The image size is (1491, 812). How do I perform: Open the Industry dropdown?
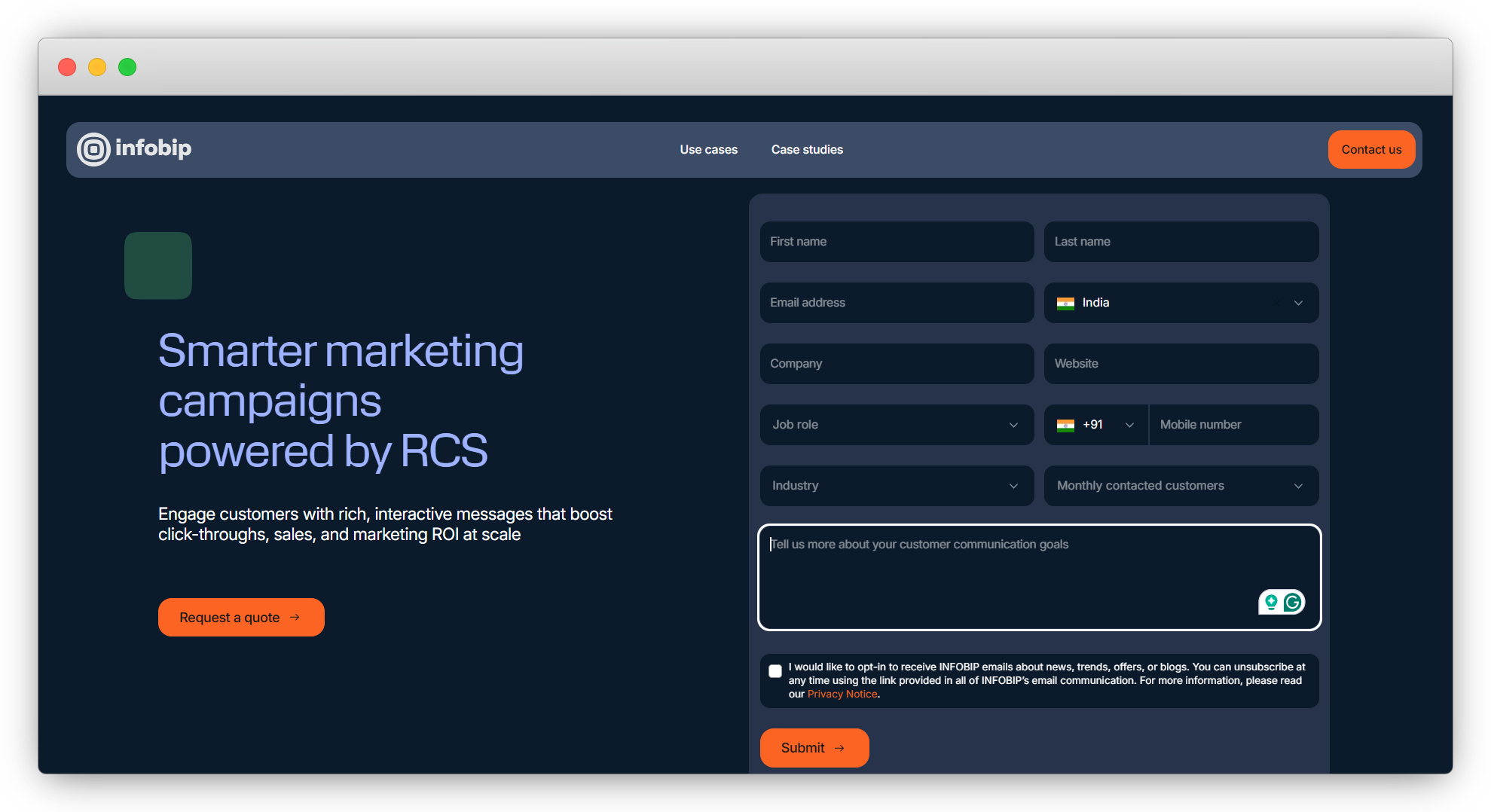tap(897, 486)
